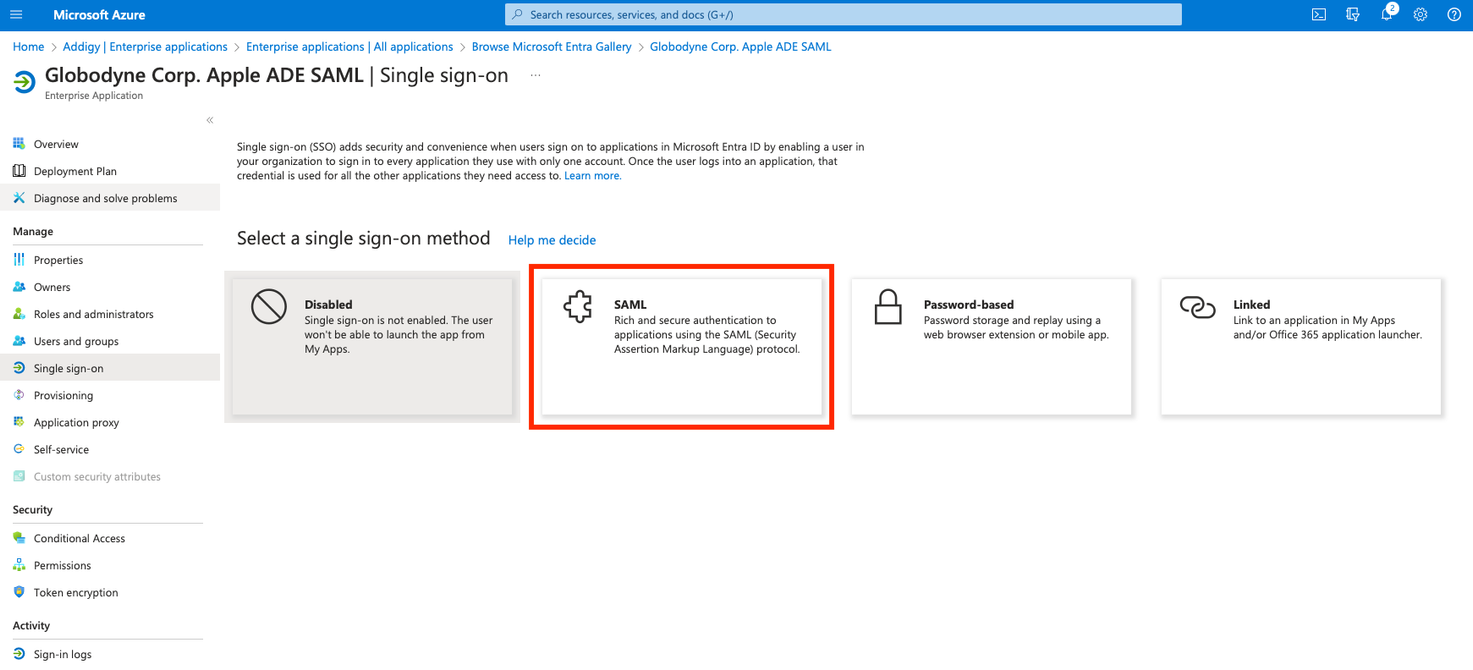Open Cloud Shell from top bar
Viewport: 1473px width, 670px height.
click(1319, 15)
